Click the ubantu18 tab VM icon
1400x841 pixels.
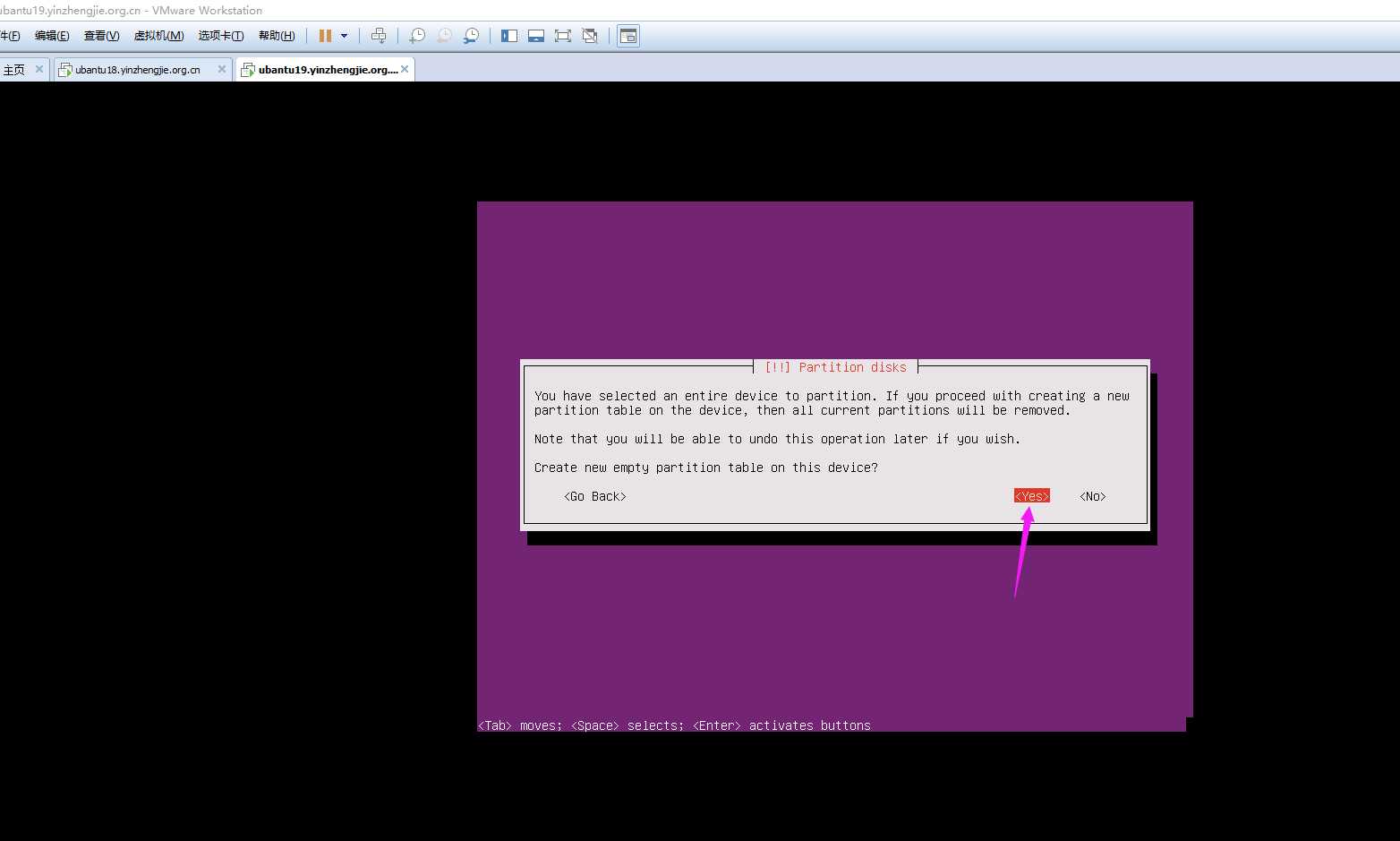coord(65,70)
